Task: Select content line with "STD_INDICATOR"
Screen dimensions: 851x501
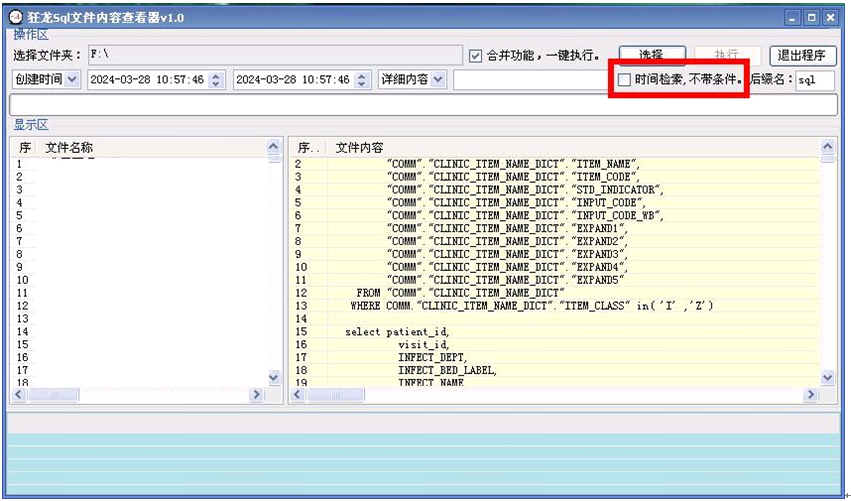Action: click(556, 190)
